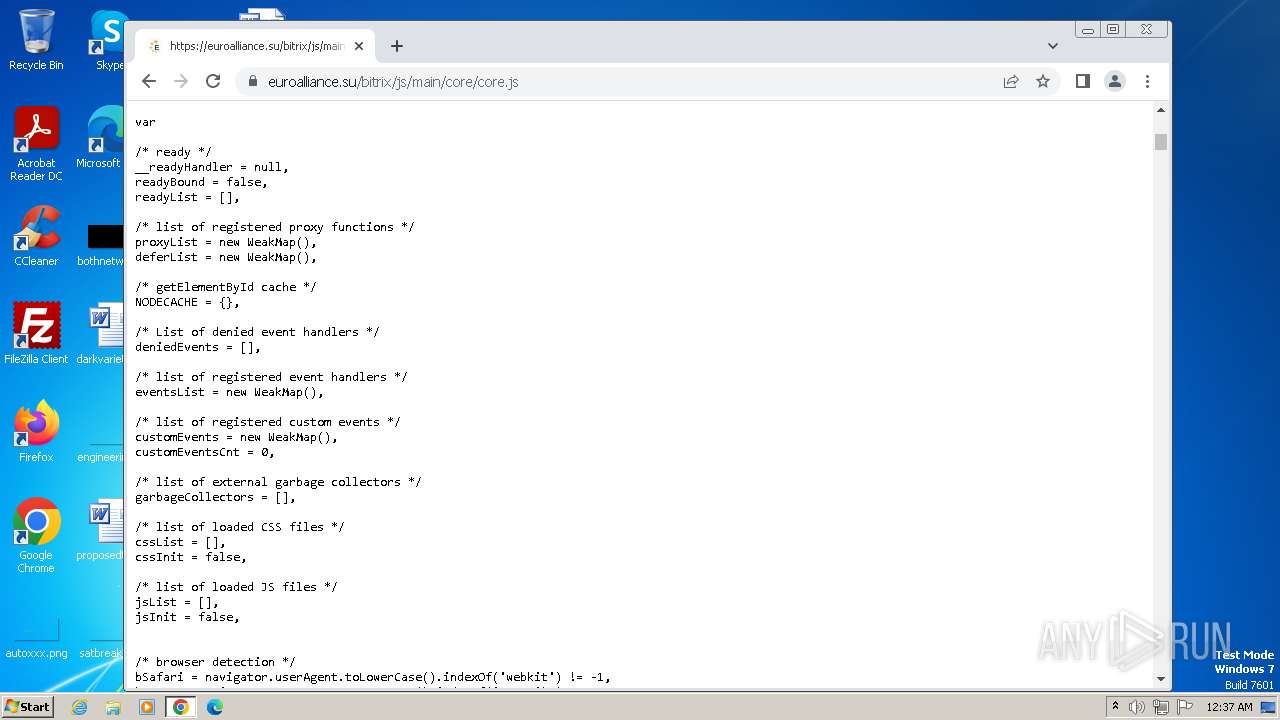Open the bothnetw desktop file
Screen dimensions: 1280x720
pos(100,242)
